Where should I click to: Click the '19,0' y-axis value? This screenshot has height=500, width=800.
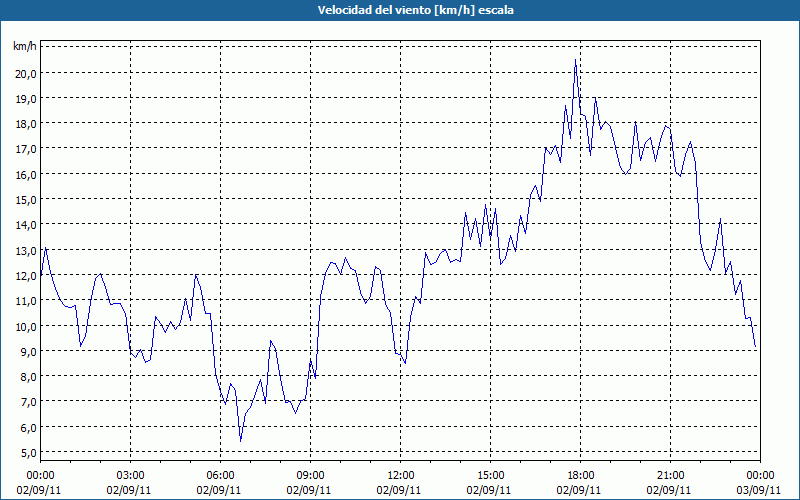coord(27,98)
